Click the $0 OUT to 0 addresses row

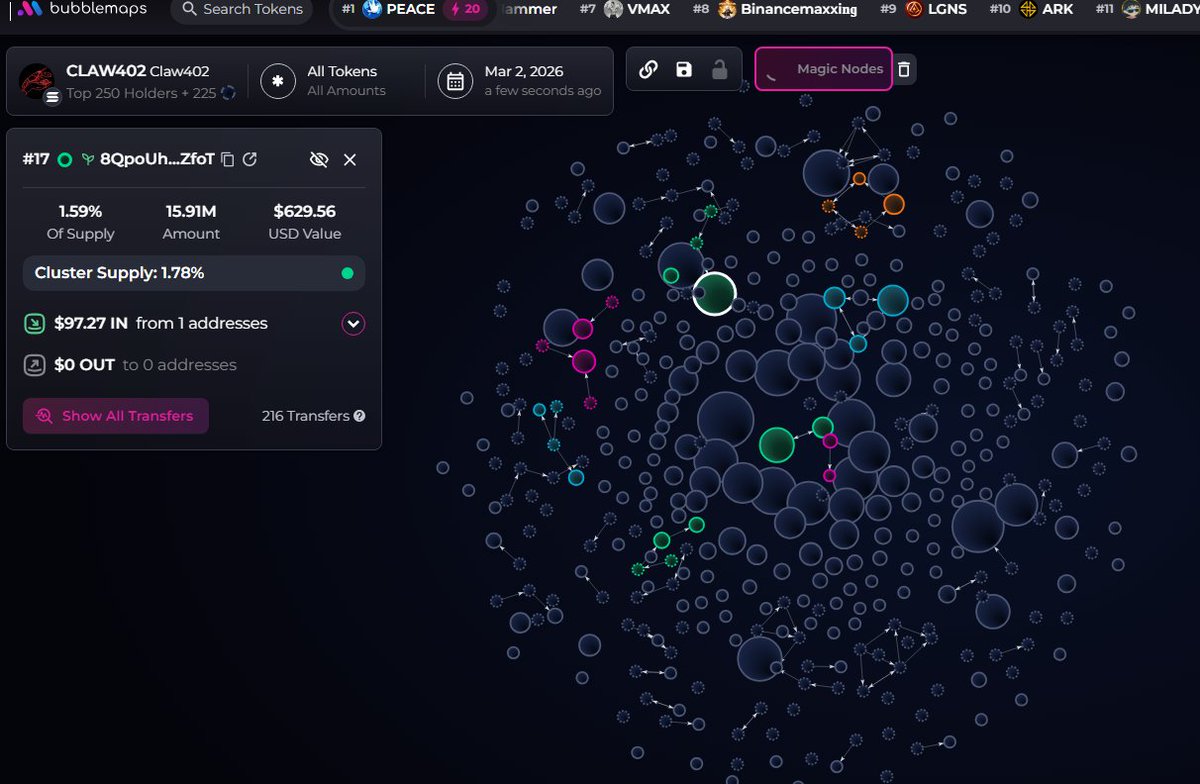click(145, 365)
